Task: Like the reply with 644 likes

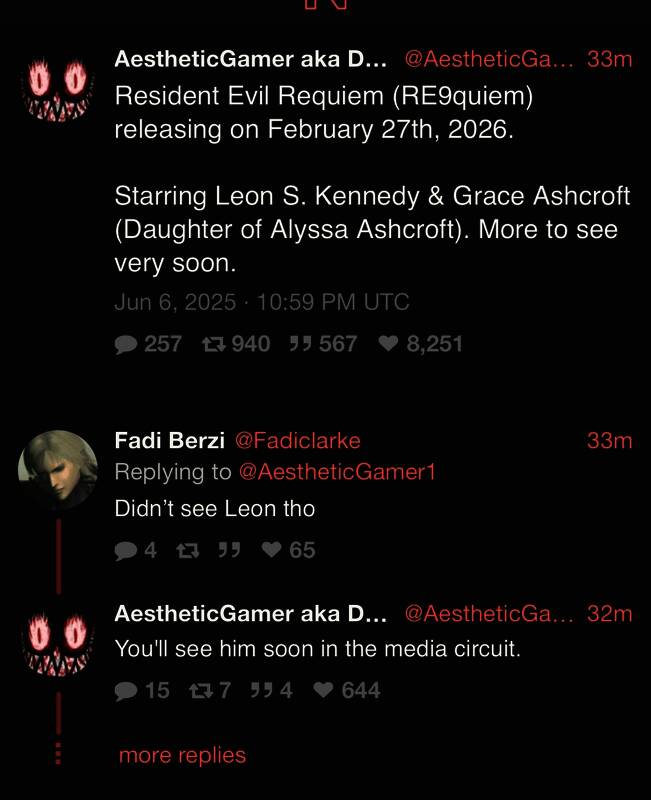Action: point(323,690)
